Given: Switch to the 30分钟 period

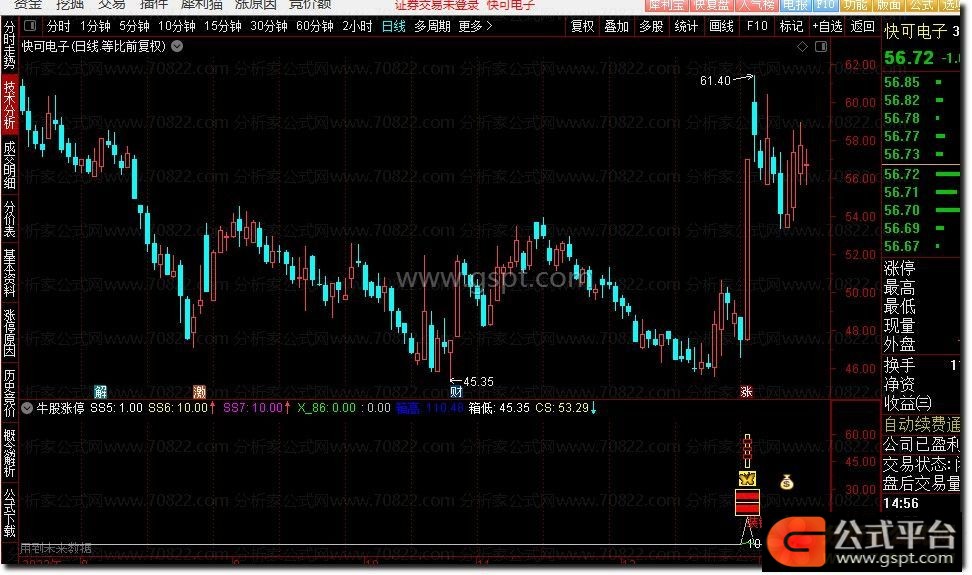Looking at the screenshot, I should point(268,26).
